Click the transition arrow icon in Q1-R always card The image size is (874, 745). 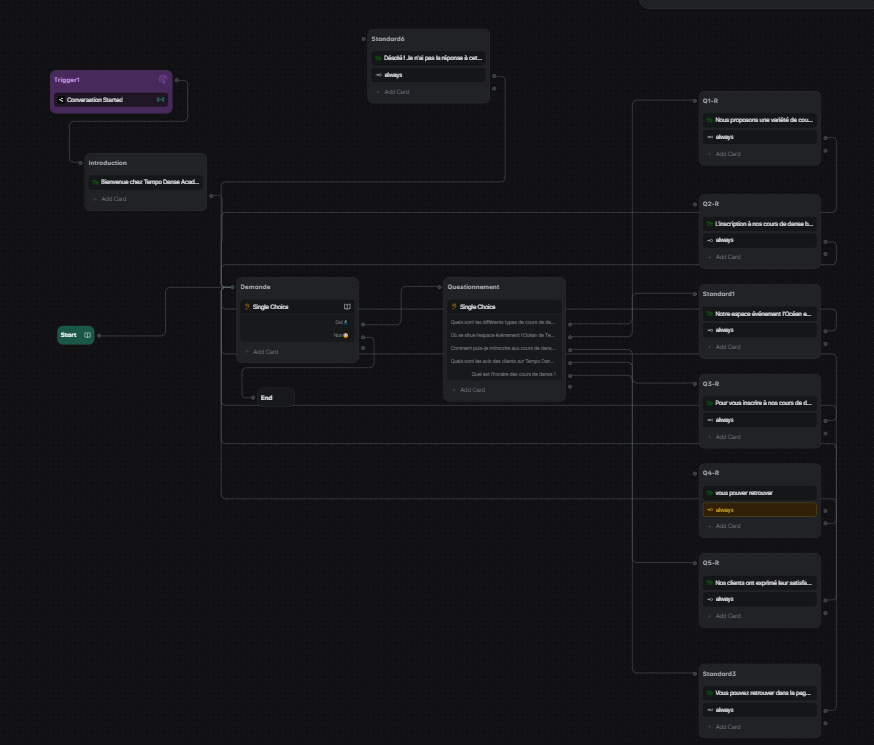click(710, 137)
